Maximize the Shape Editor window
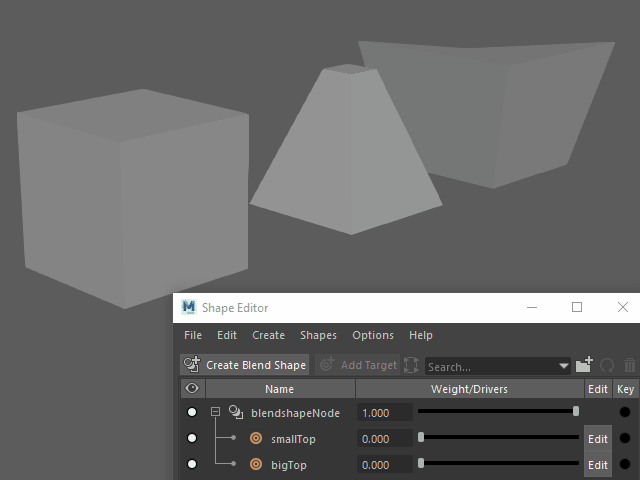640x480 pixels. [577, 307]
